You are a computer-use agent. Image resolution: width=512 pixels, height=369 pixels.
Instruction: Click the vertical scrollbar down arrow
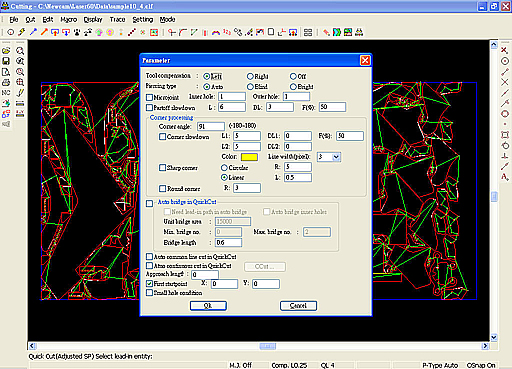[x=494, y=337]
